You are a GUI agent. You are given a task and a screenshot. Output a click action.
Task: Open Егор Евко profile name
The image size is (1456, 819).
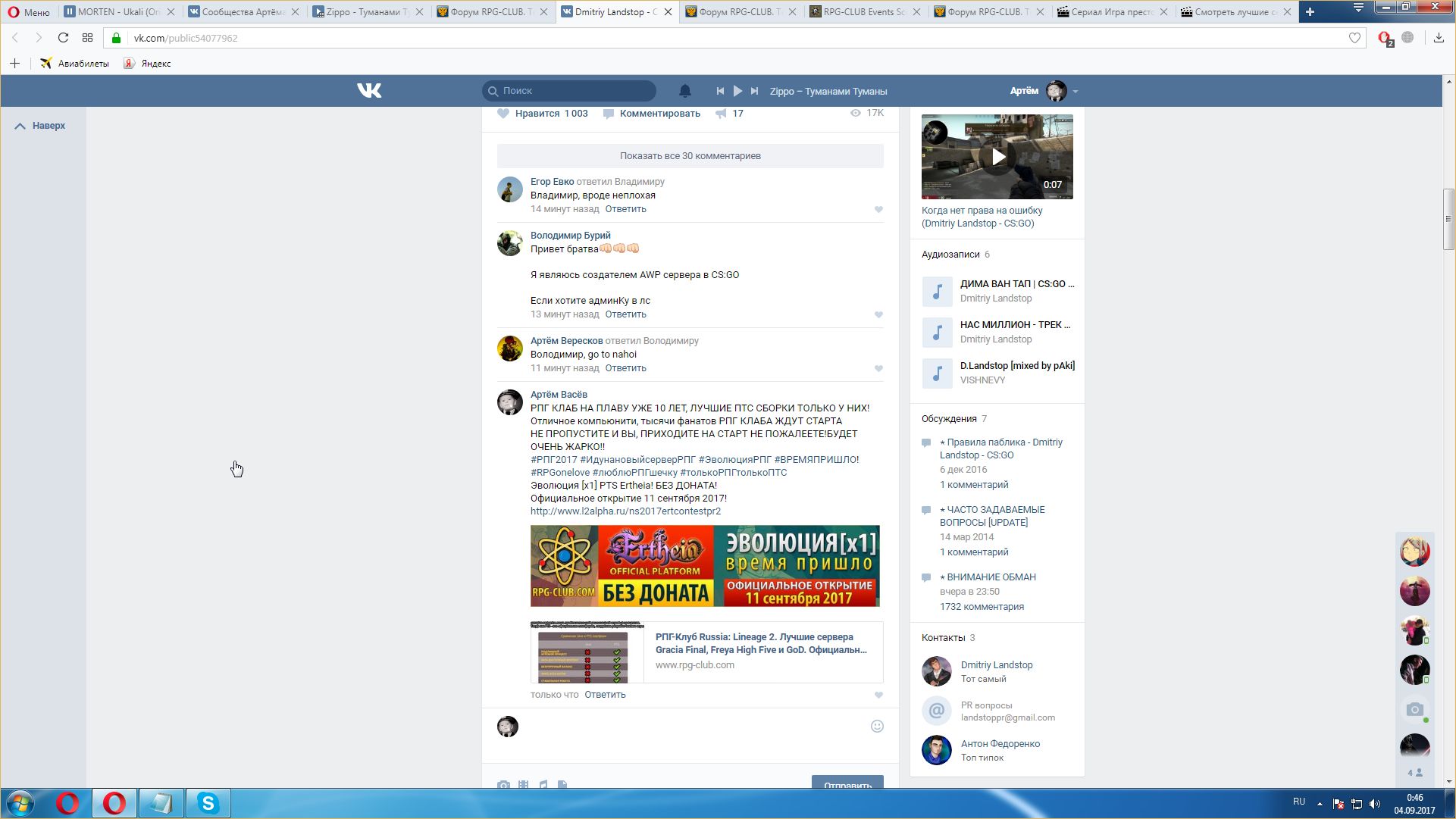(x=552, y=182)
